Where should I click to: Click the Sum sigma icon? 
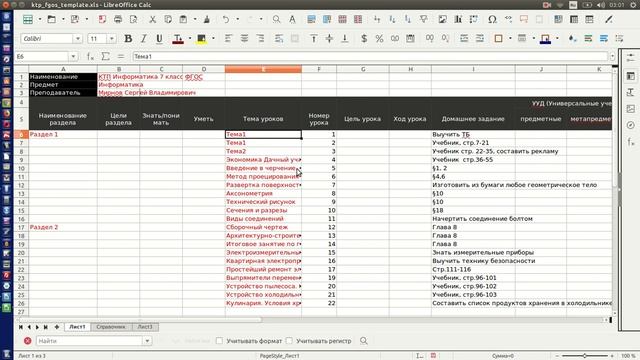pos(105,57)
